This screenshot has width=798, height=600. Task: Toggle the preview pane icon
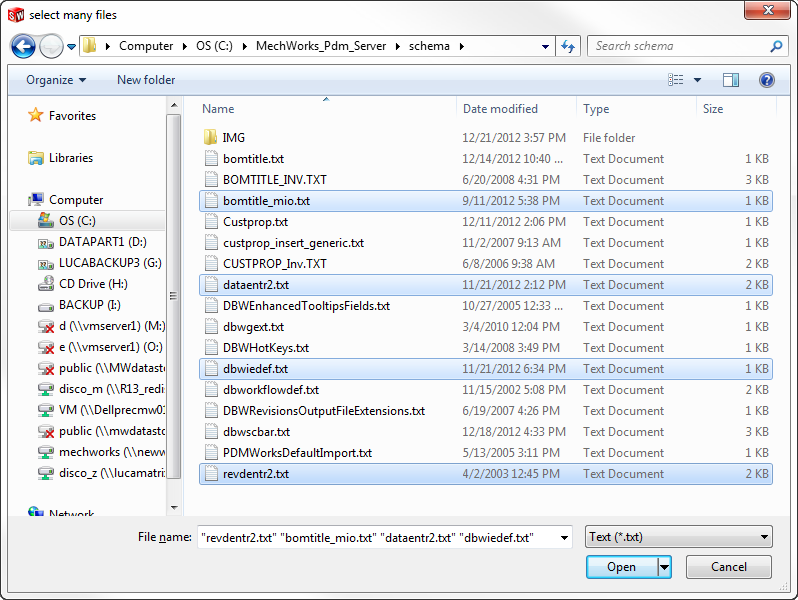point(731,80)
